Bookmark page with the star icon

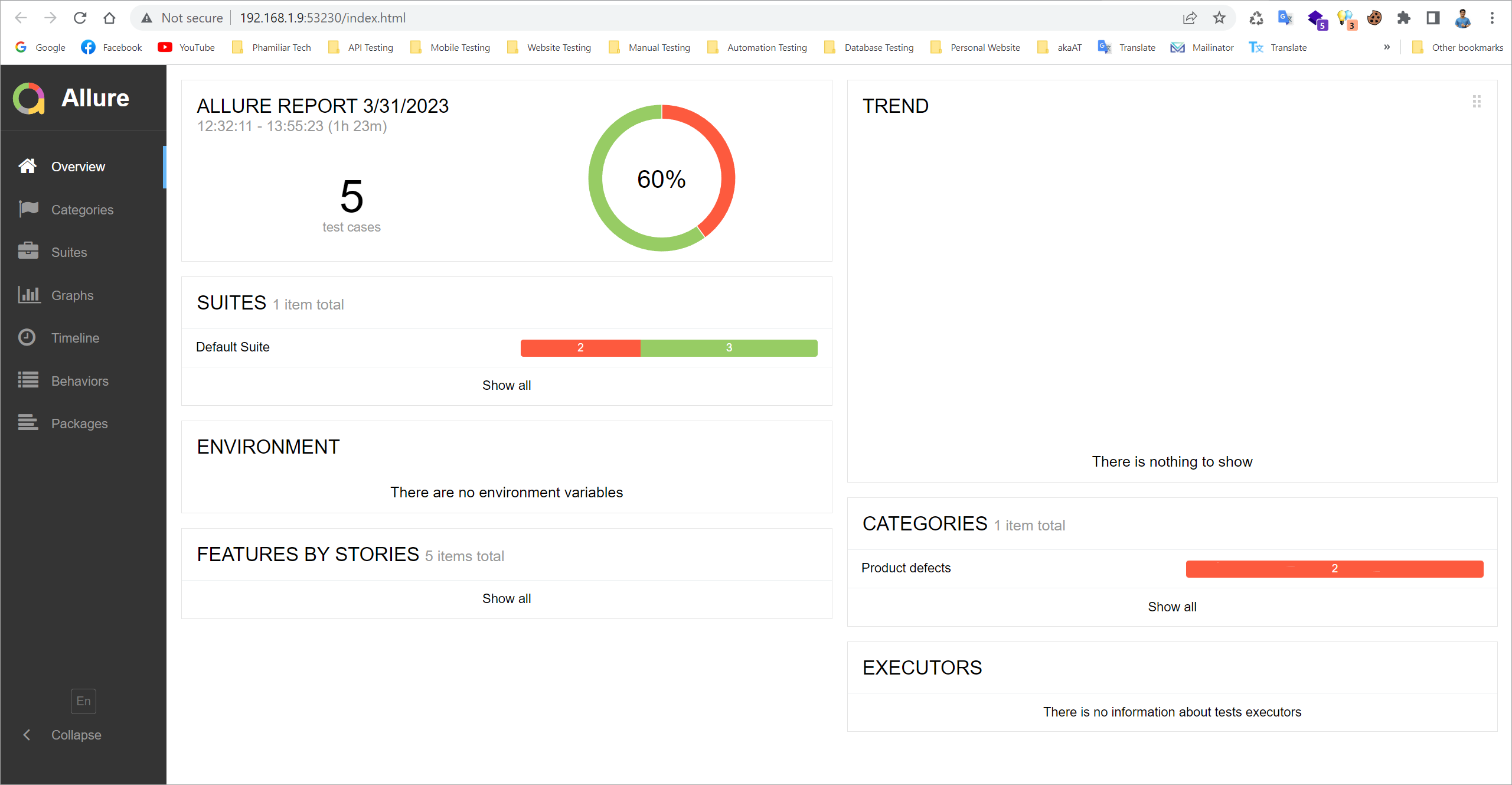(x=1219, y=18)
